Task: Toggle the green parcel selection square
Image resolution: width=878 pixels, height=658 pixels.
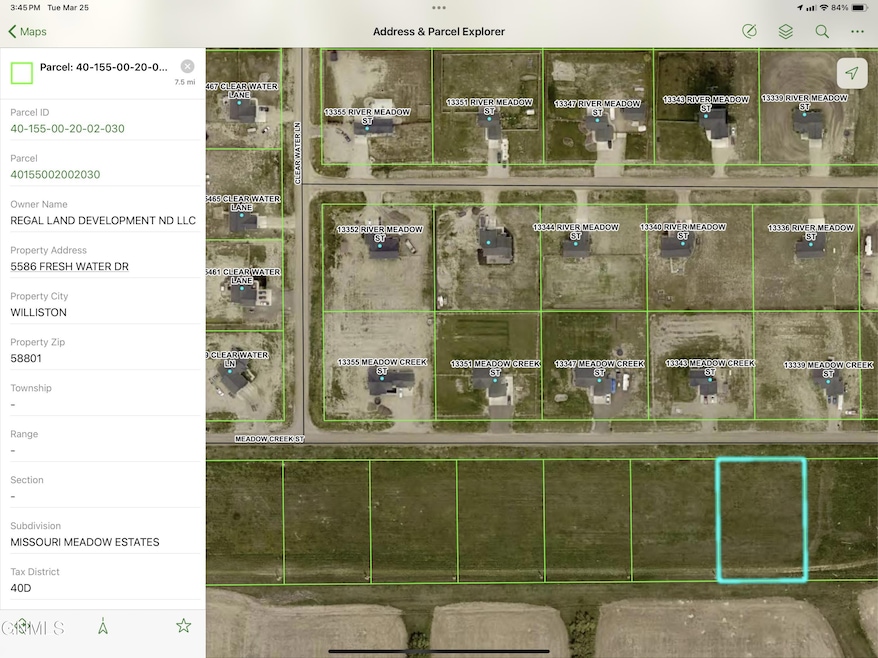Action: (x=21, y=72)
